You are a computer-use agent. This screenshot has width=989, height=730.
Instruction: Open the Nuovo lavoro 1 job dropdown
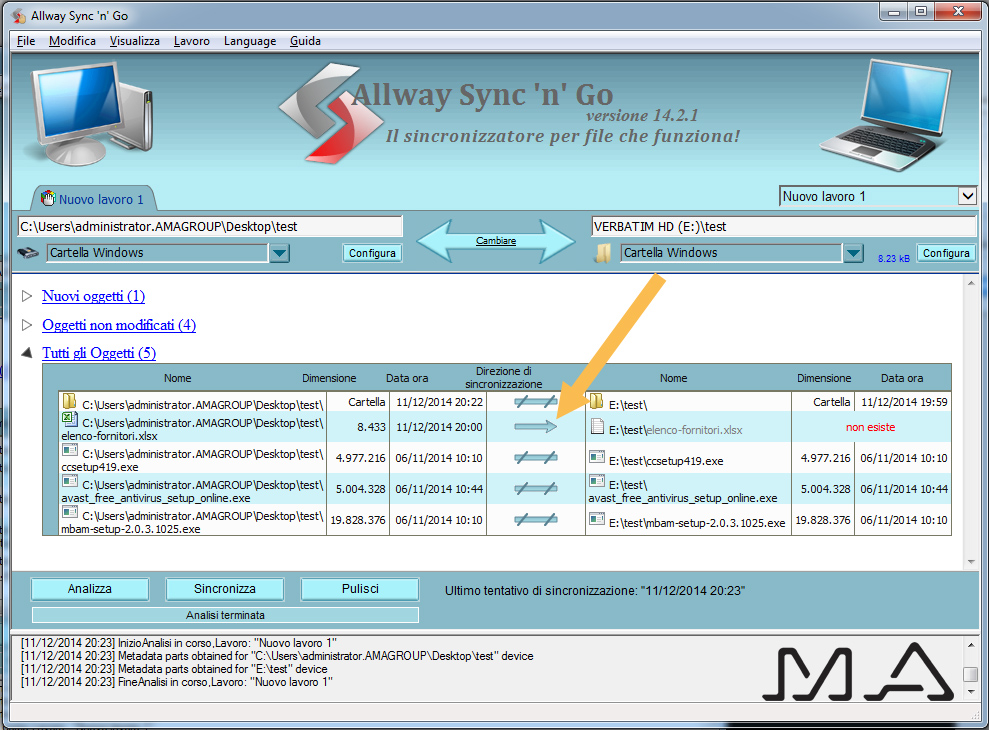(x=967, y=196)
